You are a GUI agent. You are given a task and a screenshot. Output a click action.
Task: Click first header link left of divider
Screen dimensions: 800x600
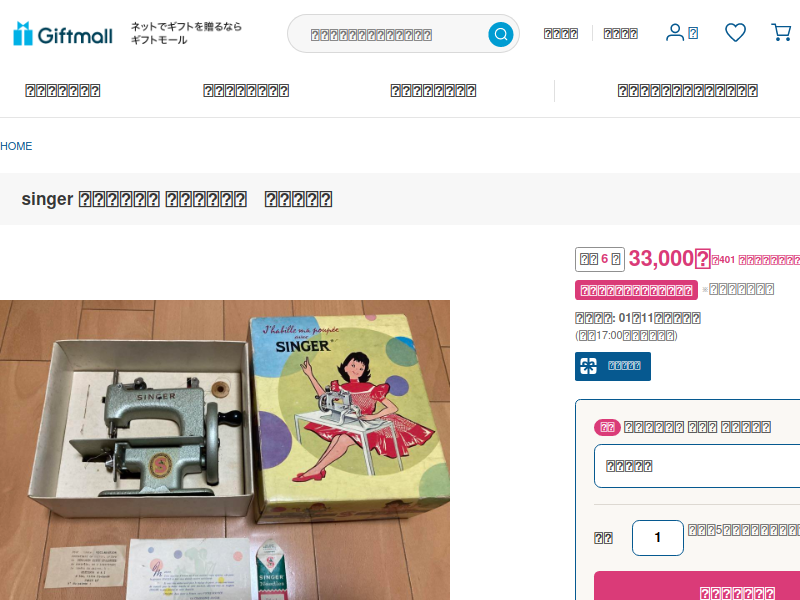561,34
